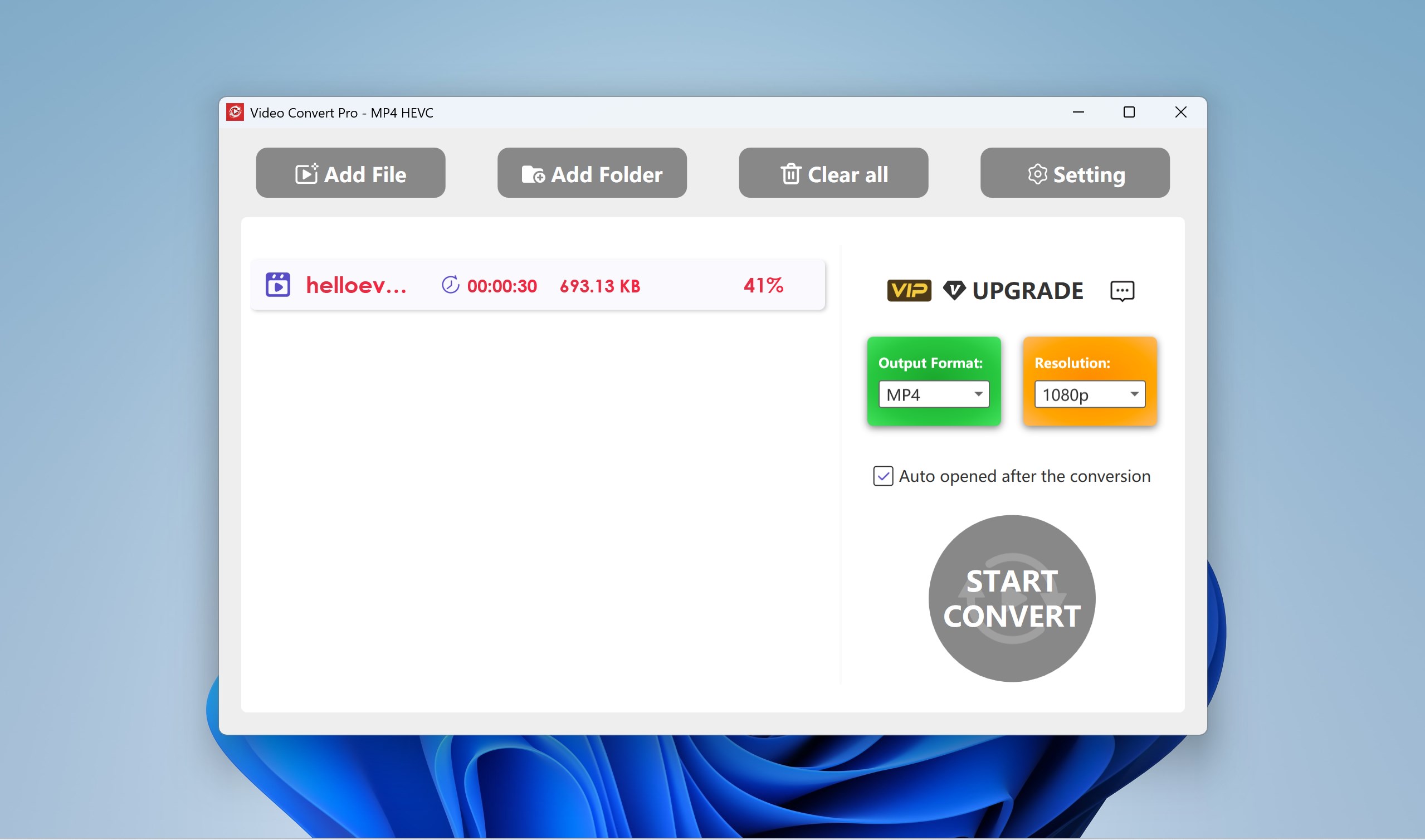Click the 41% progress value

point(763,286)
